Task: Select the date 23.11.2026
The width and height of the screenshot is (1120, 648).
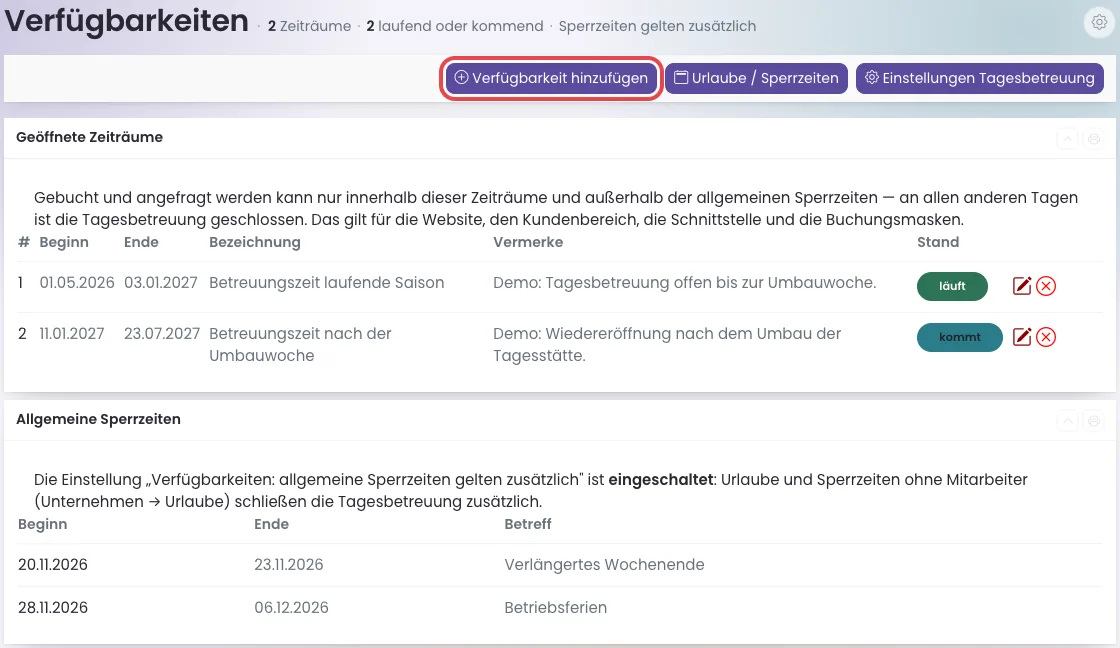Action: pos(289,564)
